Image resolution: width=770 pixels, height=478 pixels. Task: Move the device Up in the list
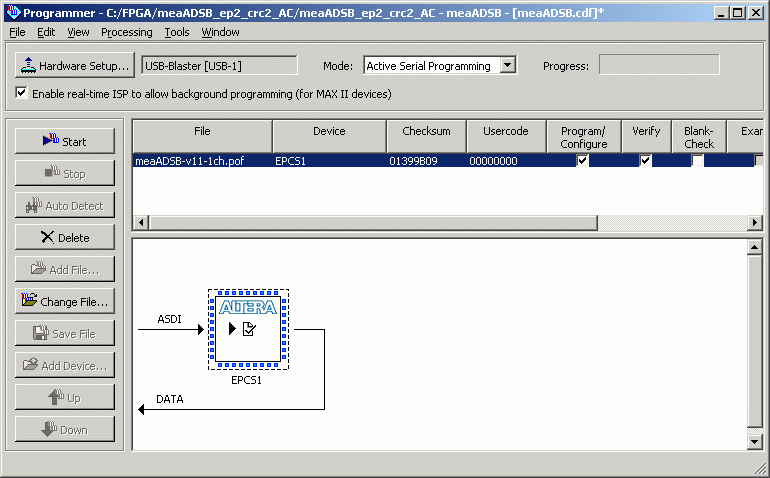(65, 397)
